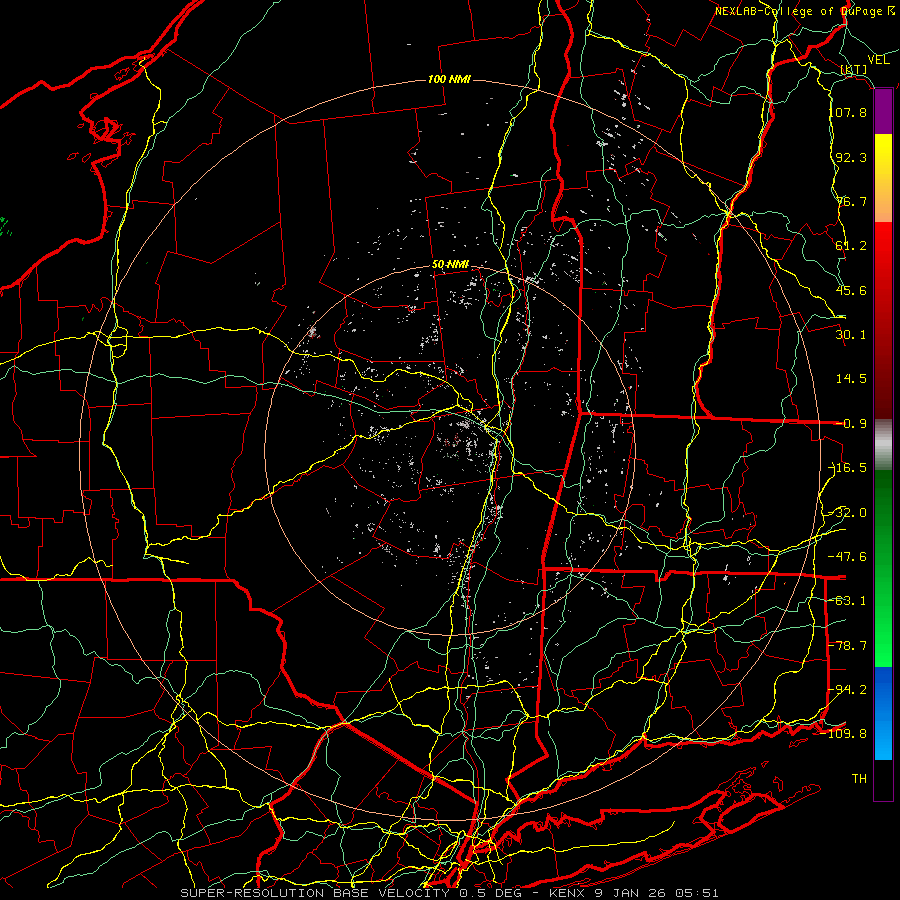Click the -109.8 velocity scale value
Viewport: 900px width, 900px height.
(845, 734)
